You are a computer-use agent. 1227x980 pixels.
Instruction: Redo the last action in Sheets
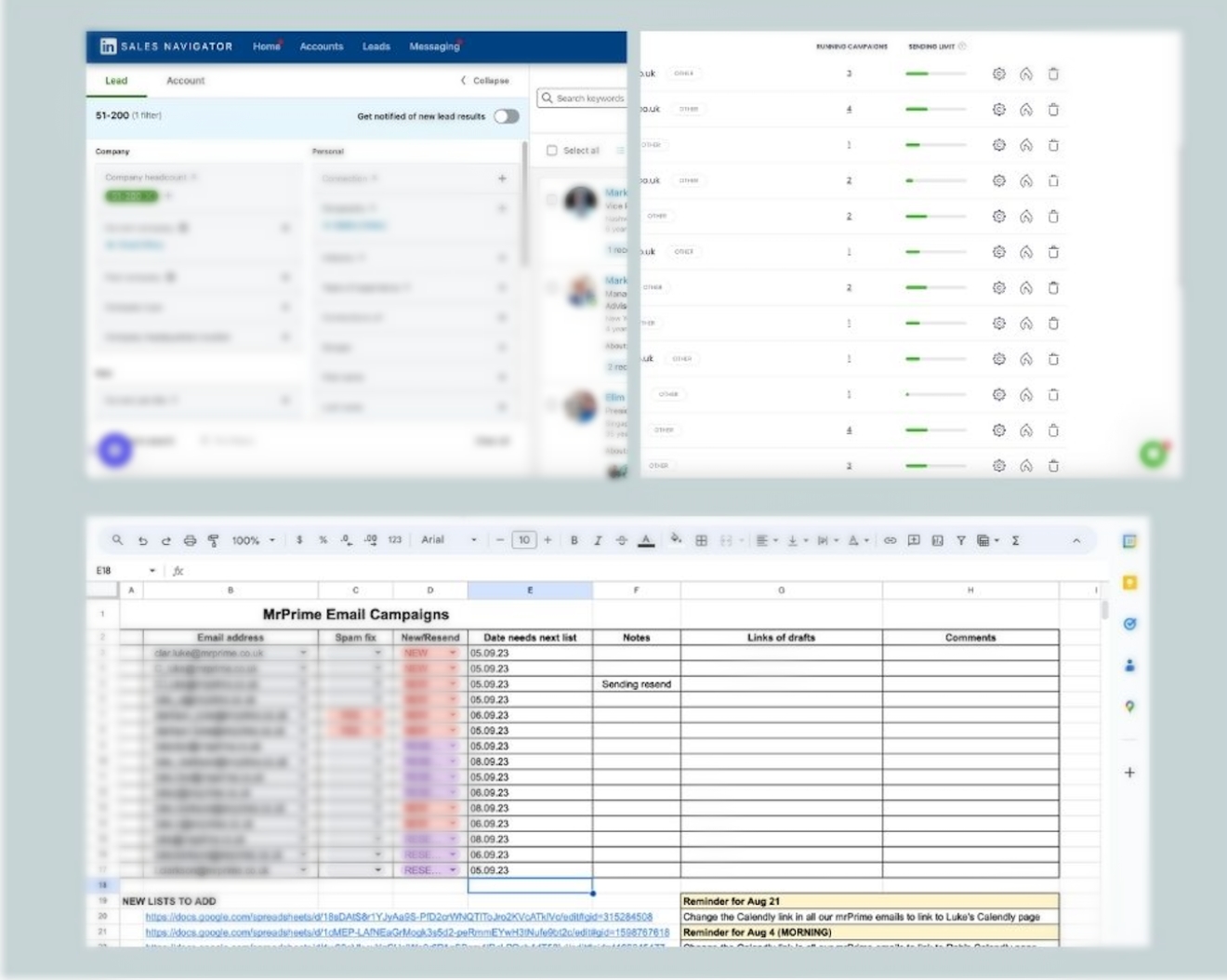(165, 540)
